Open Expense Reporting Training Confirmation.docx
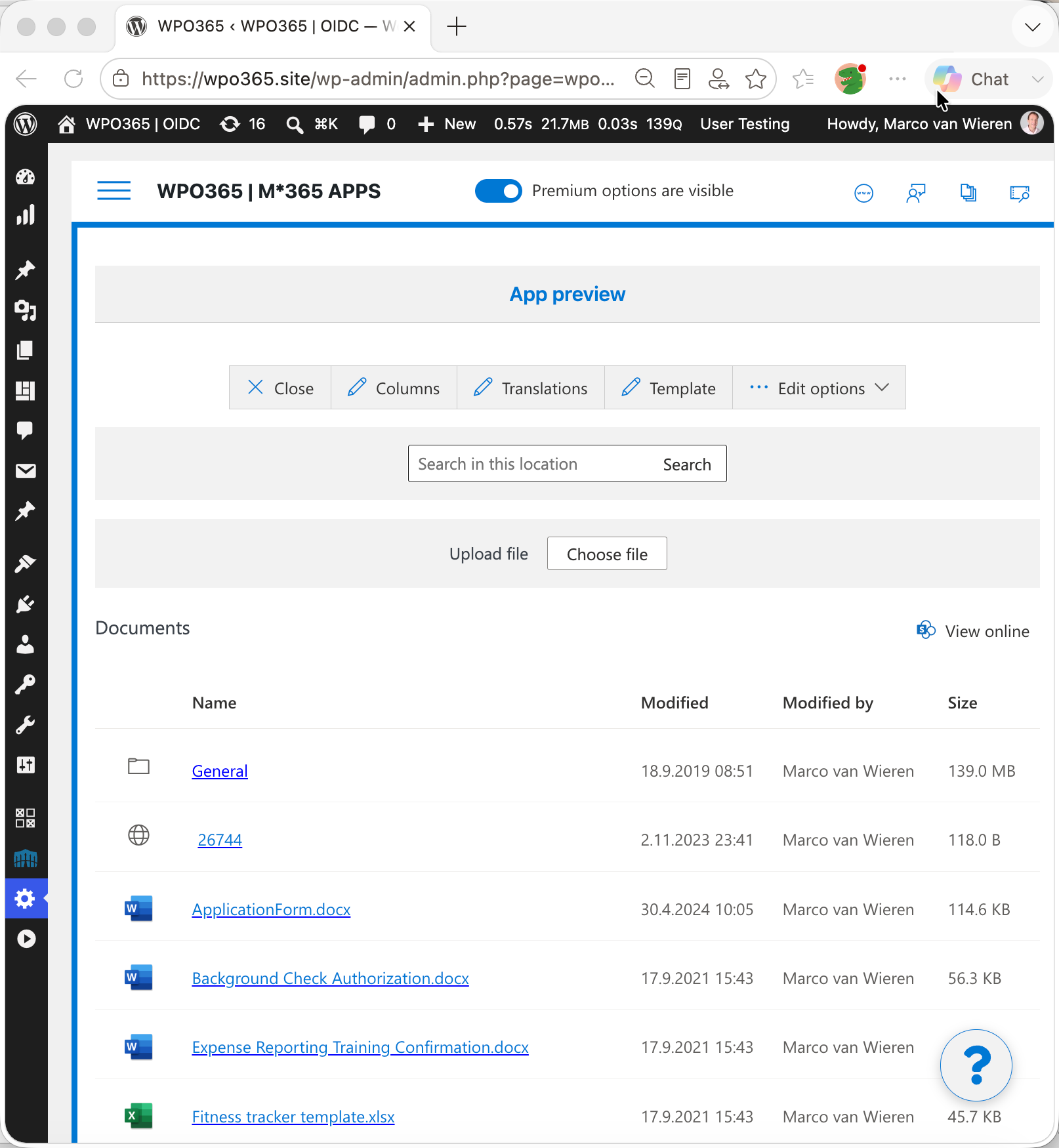The image size is (1059, 1148). [x=360, y=1047]
